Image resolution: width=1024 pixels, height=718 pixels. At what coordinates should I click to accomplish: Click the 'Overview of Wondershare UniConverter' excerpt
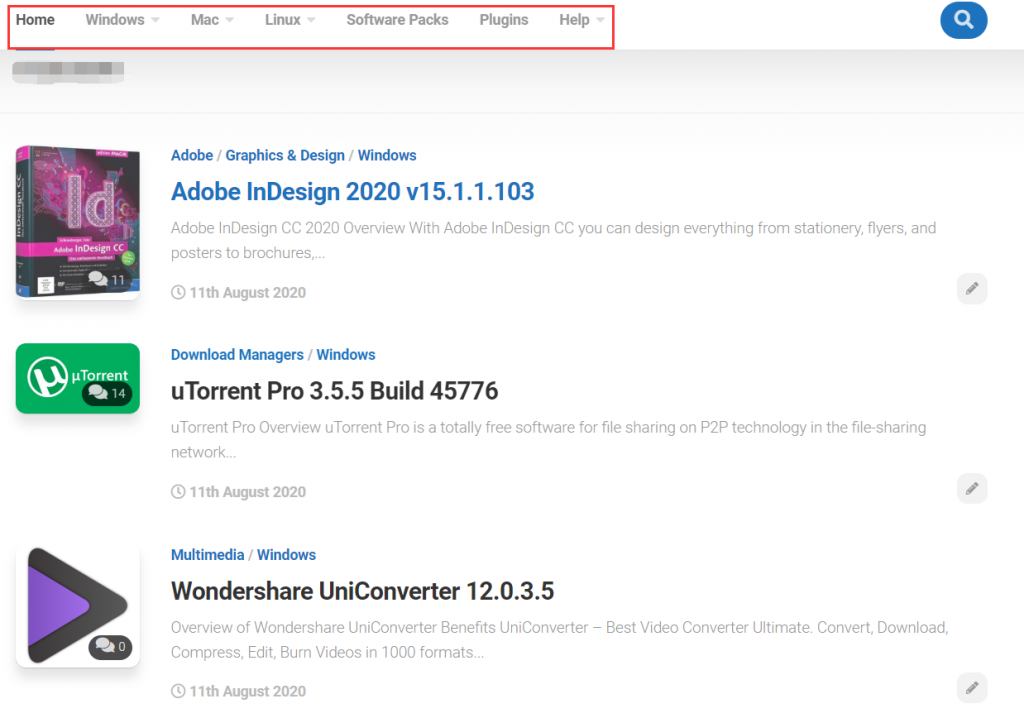pos(560,640)
